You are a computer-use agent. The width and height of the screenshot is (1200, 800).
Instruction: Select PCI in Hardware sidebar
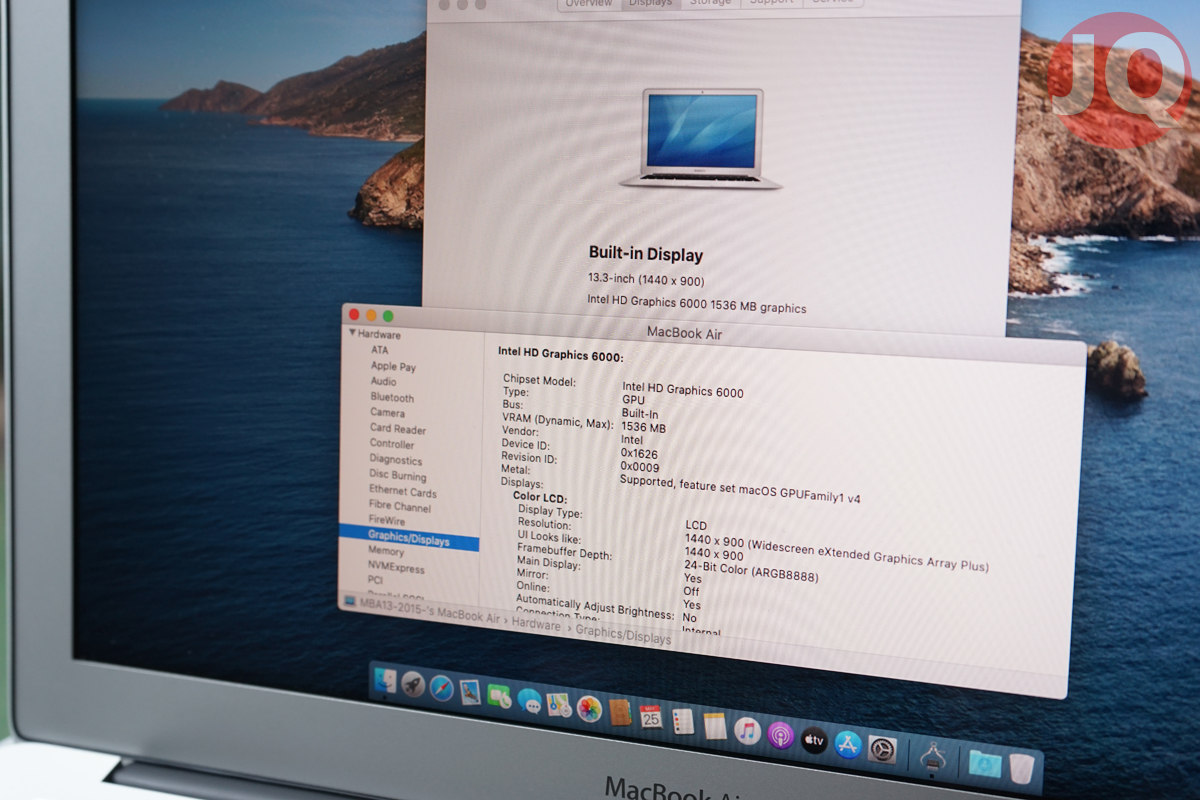pos(375,580)
